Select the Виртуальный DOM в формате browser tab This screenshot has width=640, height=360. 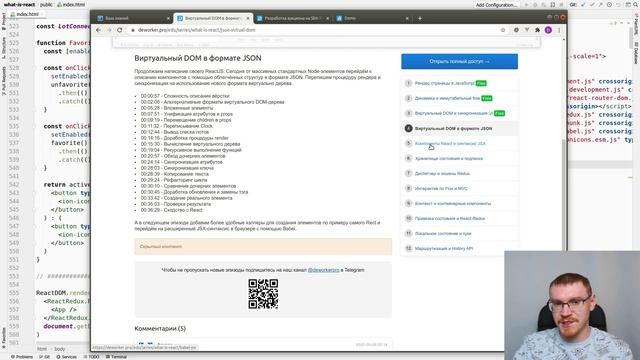(212, 18)
